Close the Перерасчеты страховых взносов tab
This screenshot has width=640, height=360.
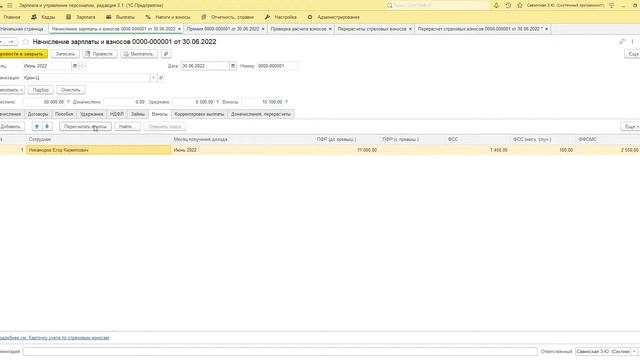click(410, 29)
